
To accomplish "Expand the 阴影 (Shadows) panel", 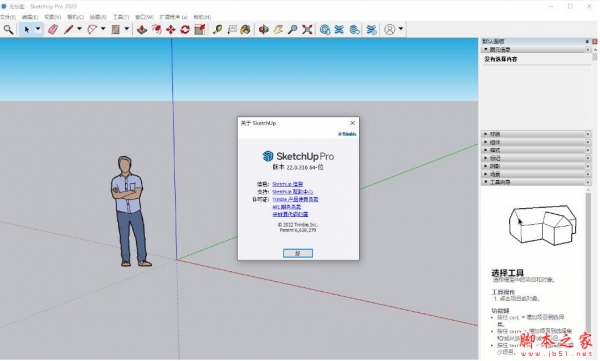I will pos(536,166).
